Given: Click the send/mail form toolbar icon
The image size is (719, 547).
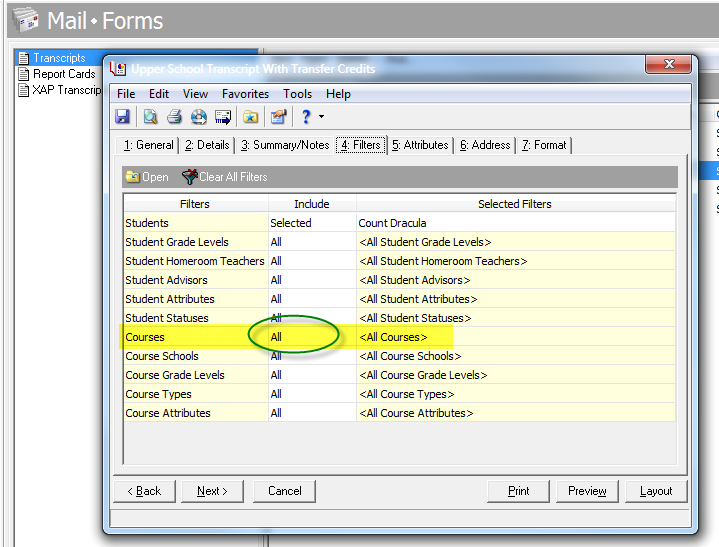Looking at the screenshot, I should point(223,116).
